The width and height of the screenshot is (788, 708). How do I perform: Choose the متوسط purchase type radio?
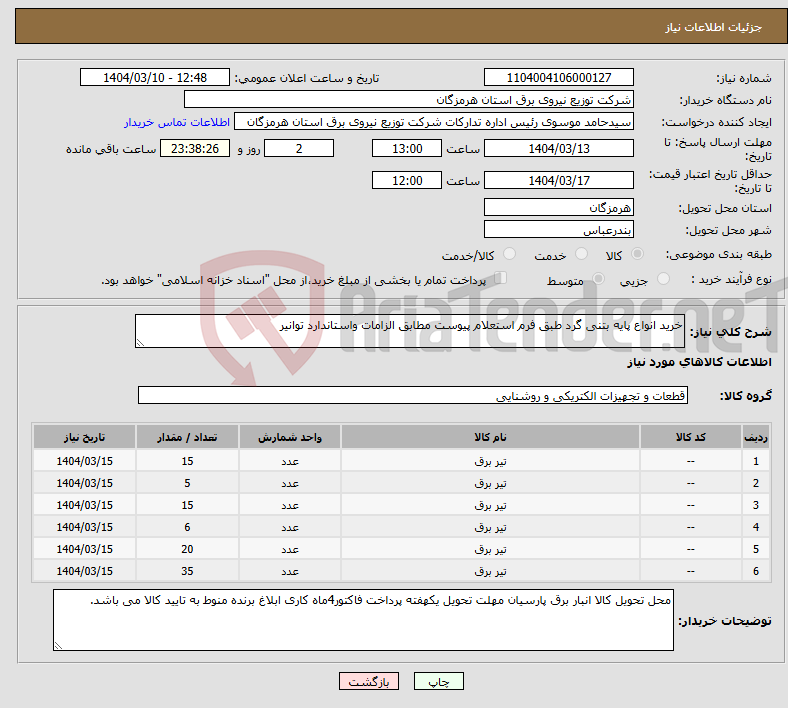(x=598, y=278)
